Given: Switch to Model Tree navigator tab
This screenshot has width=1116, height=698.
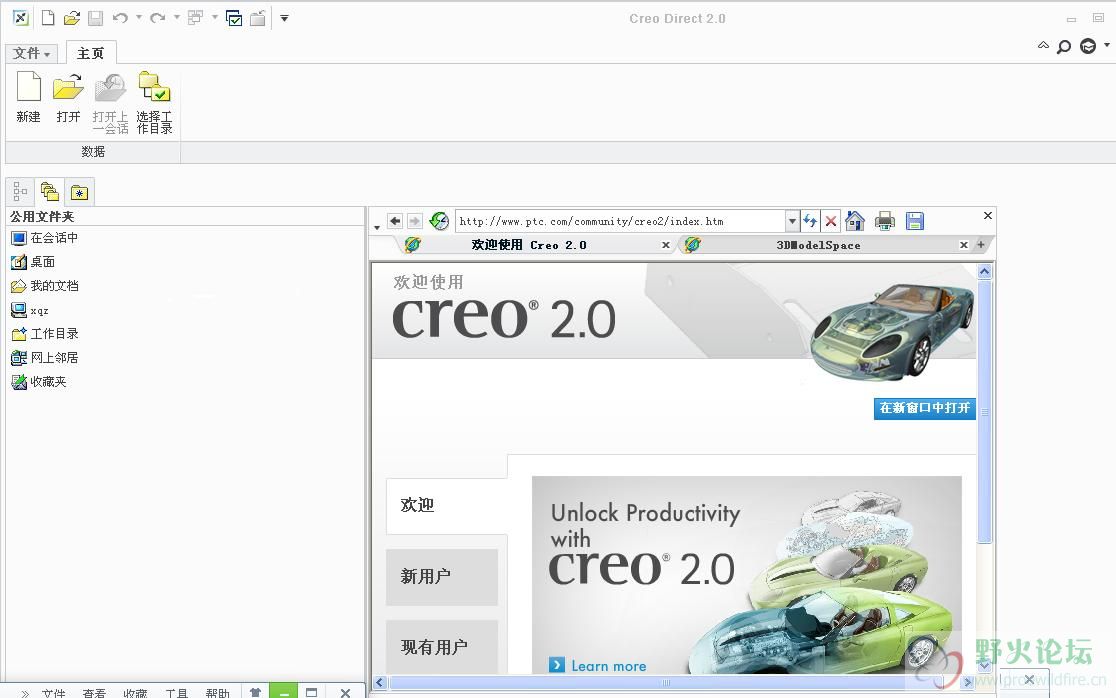Looking at the screenshot, I should tap(21, 191).
